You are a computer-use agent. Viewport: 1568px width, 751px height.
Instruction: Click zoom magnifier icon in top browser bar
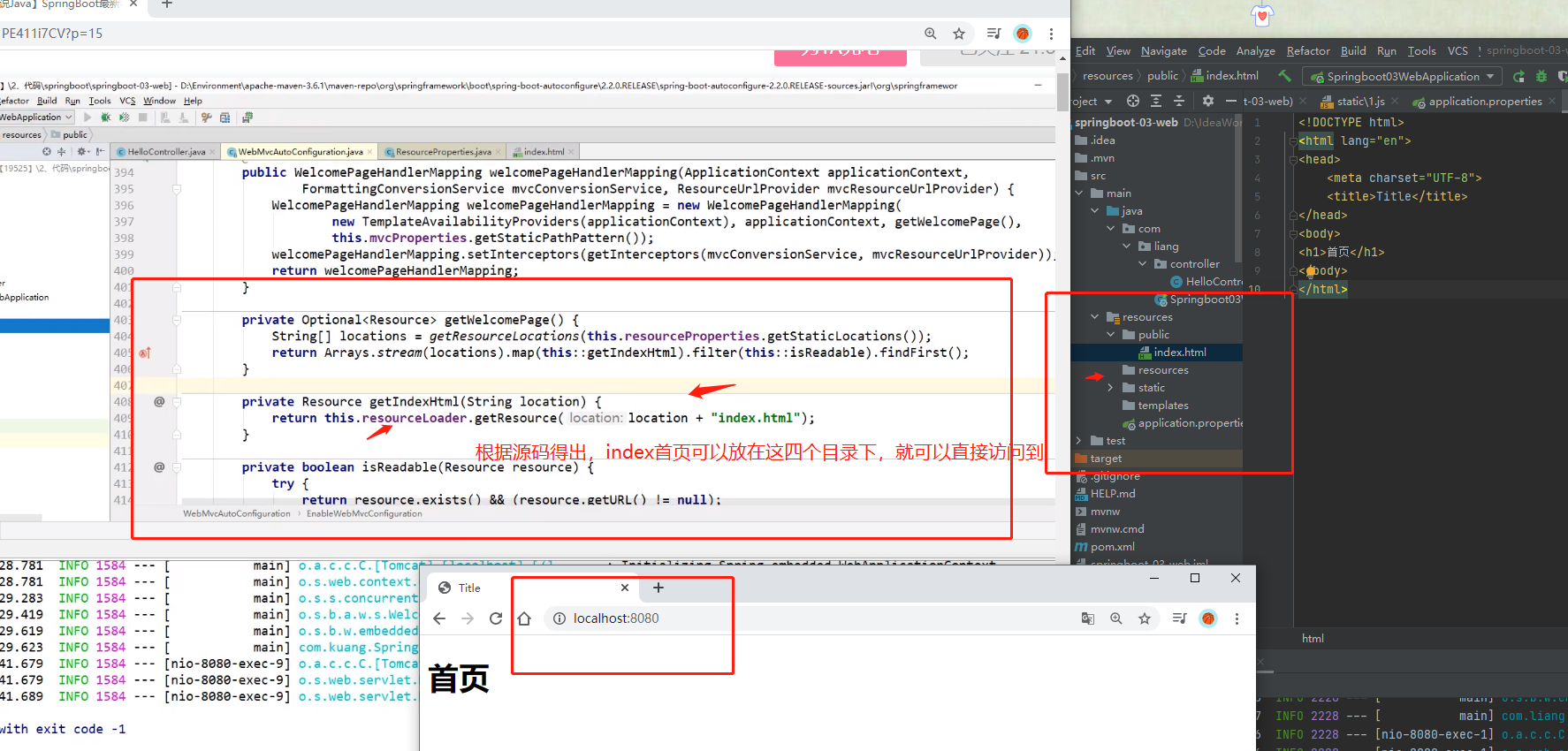(931, 34)
